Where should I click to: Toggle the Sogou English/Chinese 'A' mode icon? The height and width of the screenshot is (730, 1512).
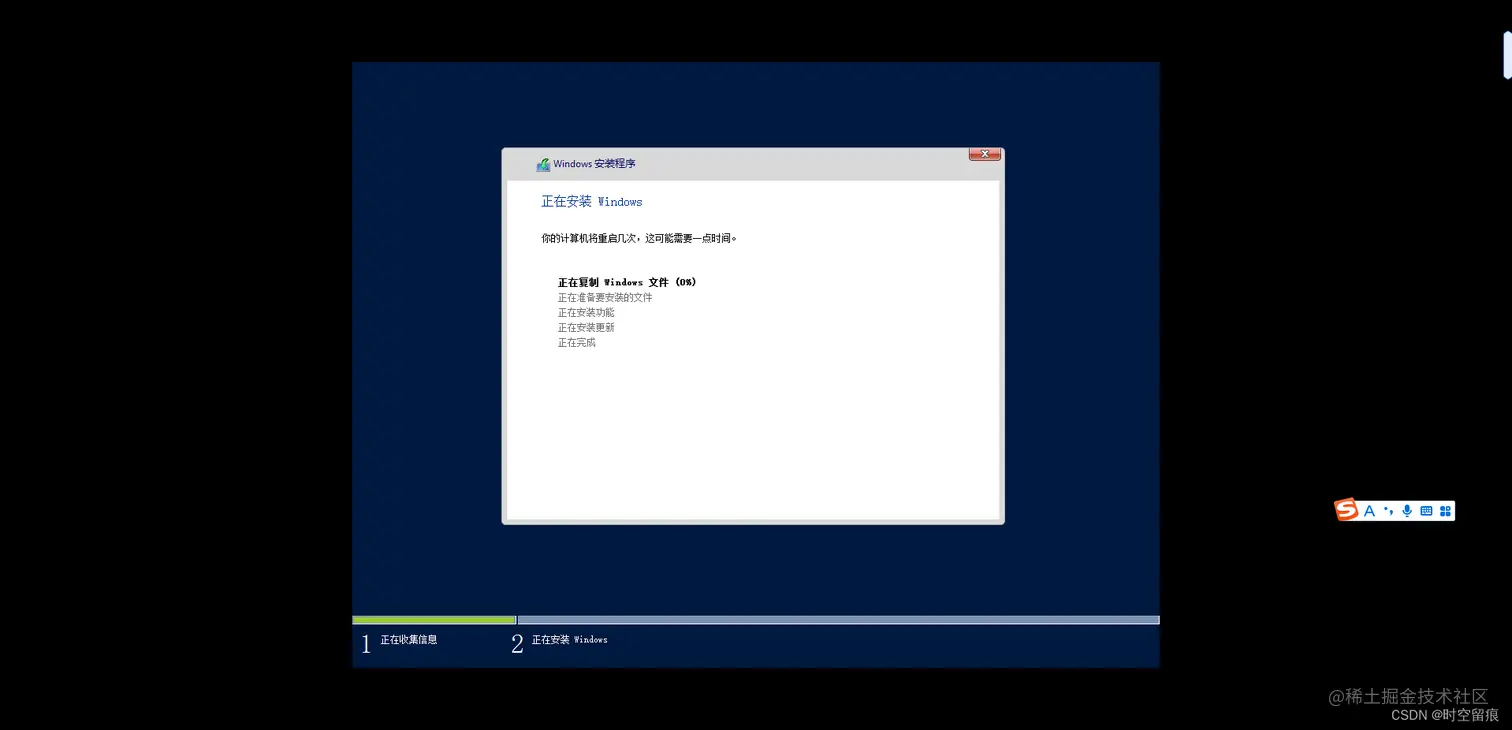(1369, 511)
